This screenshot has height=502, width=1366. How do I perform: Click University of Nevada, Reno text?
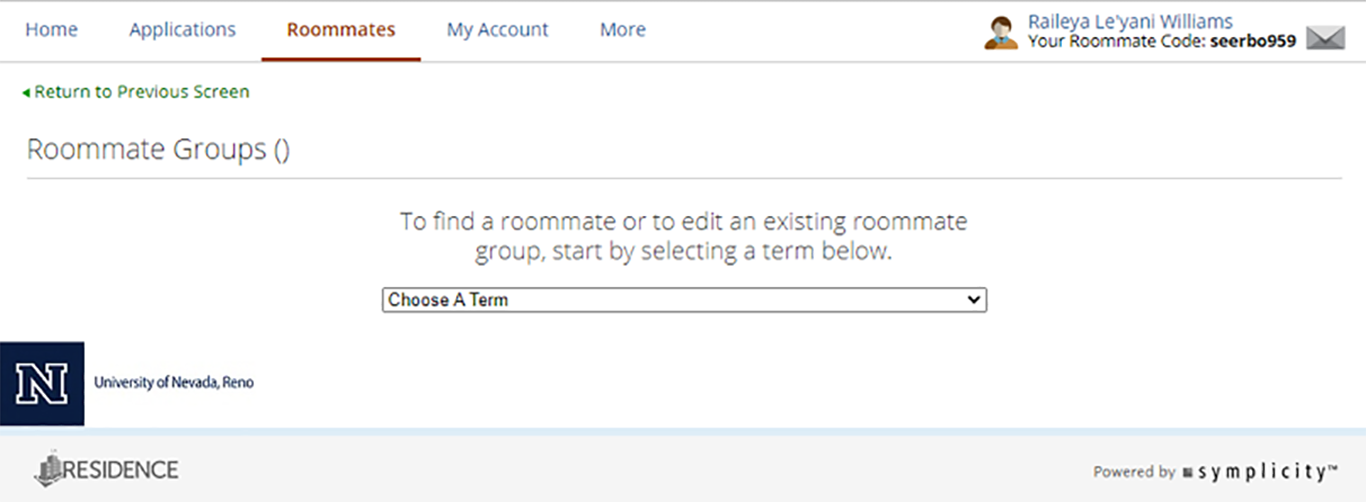(x=174, y=383)
